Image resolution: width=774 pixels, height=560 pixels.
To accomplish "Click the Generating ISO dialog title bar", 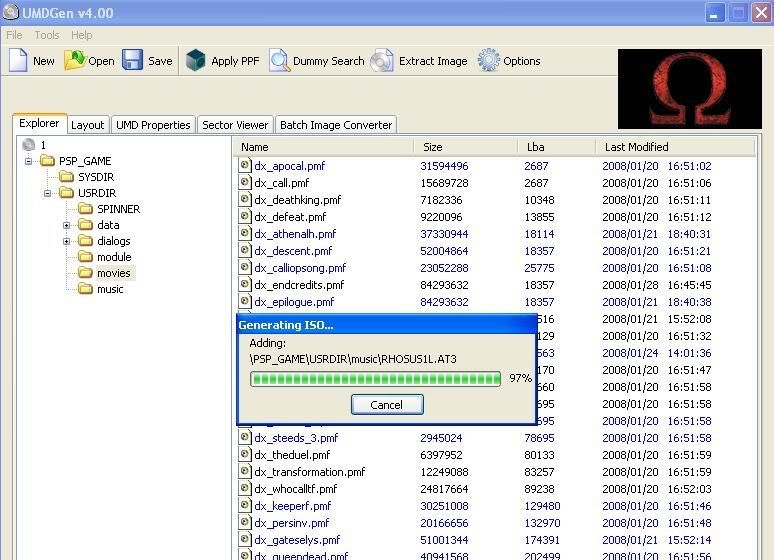I will (387, 325).
